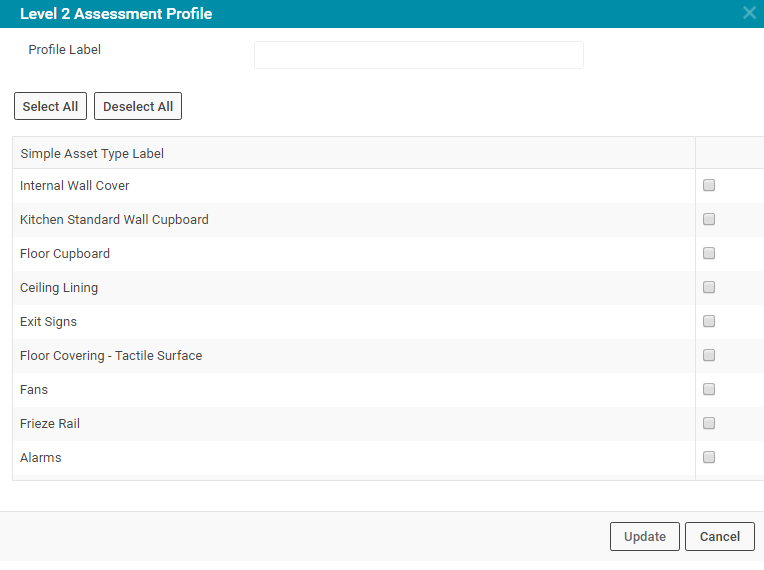Click the Deselect All button
The width and height of the screenshot is (764, 570).
pyautogui.click(x=138, y=106)
